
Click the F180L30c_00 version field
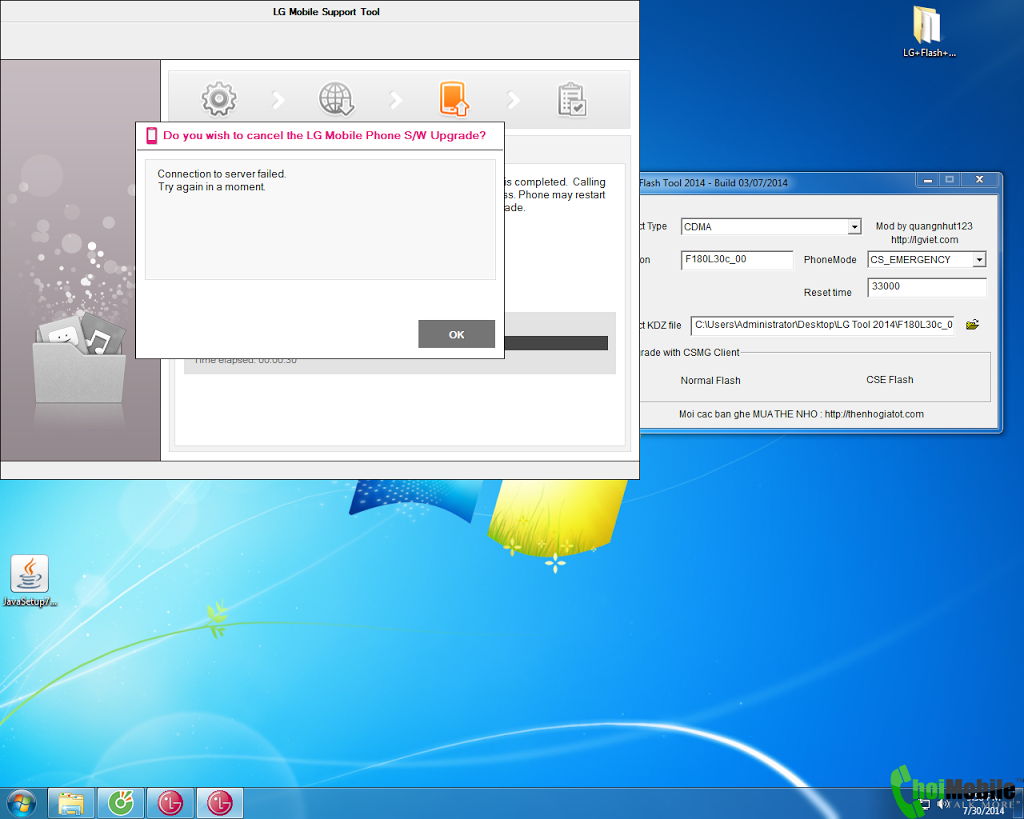pos(737,259)
